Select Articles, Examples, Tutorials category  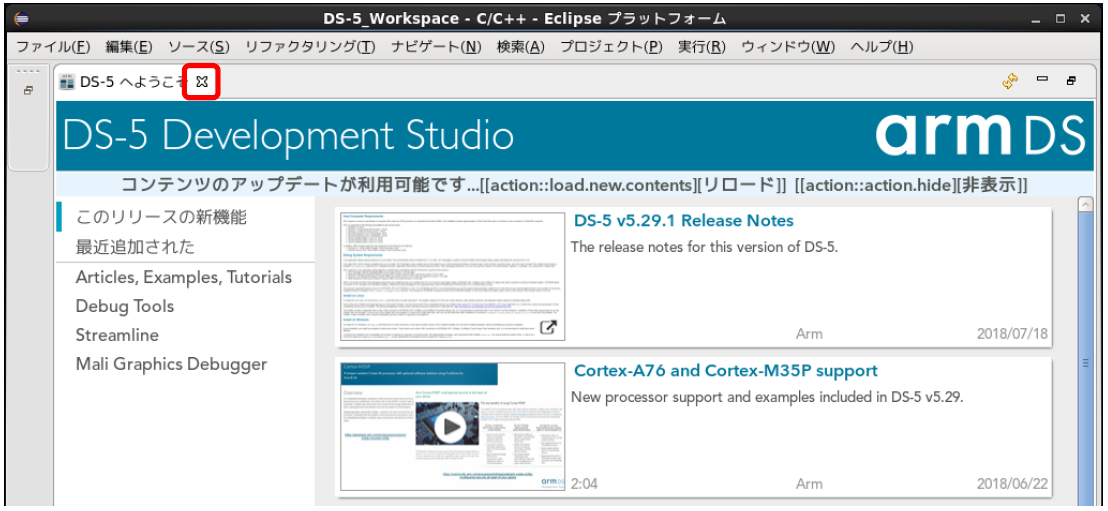coord(184,277)
